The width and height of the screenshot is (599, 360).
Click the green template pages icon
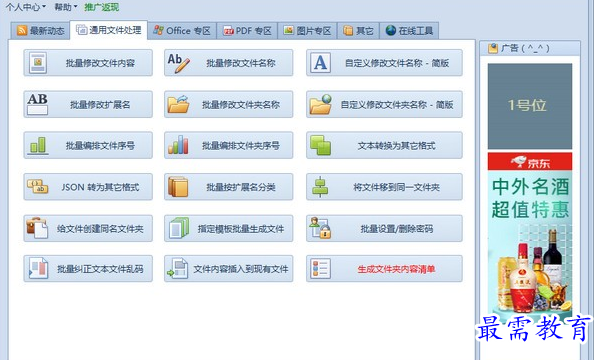(179, 228)
